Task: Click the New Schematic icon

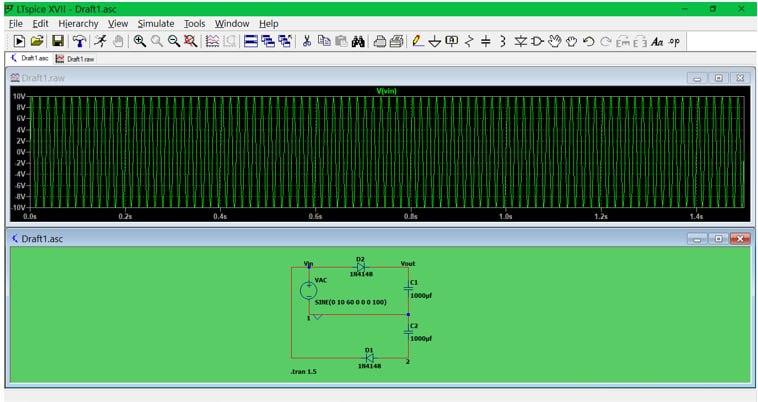Action: 19,42
